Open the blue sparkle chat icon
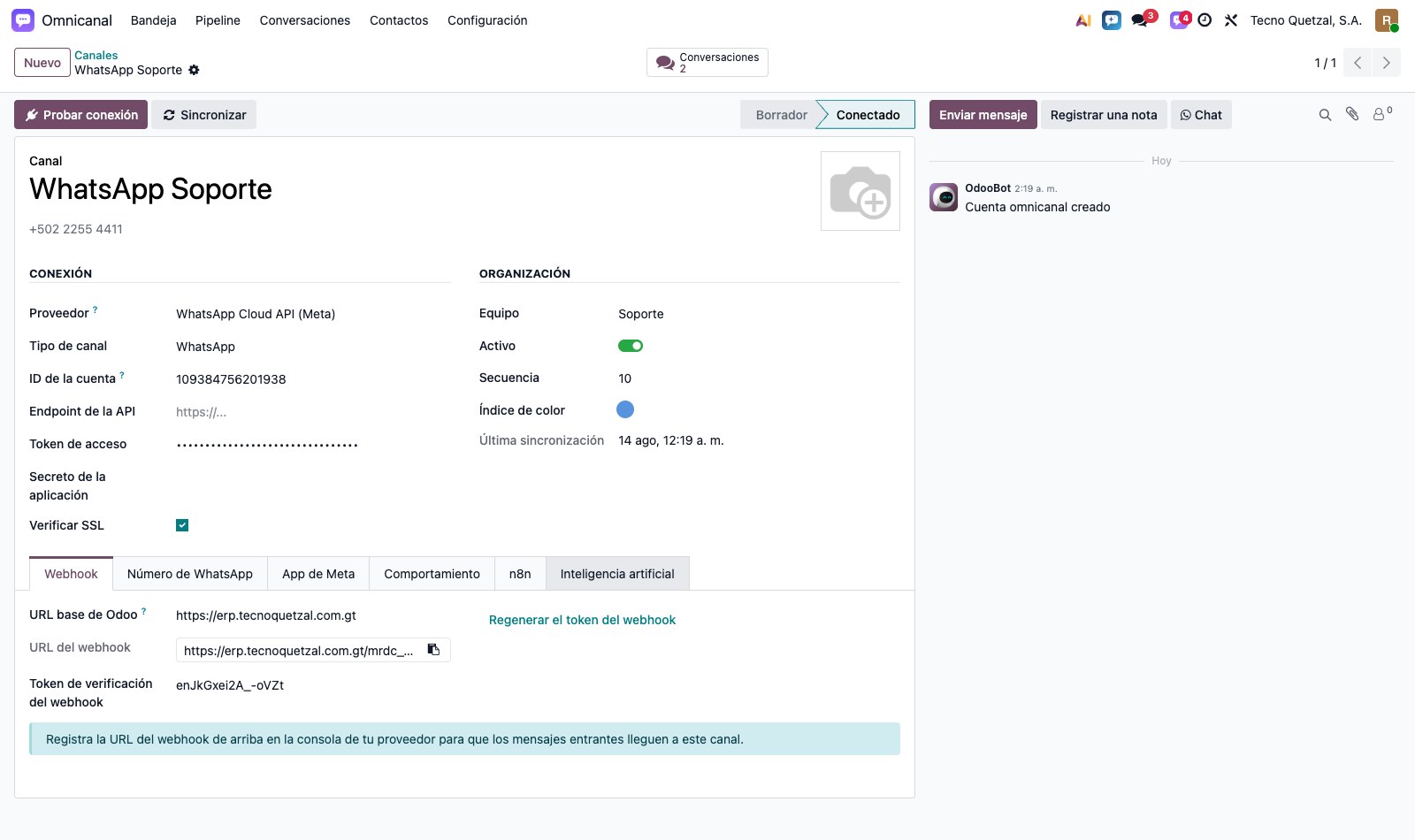The height and width of the screenshot is (840, 1415). click(1112, 20)
